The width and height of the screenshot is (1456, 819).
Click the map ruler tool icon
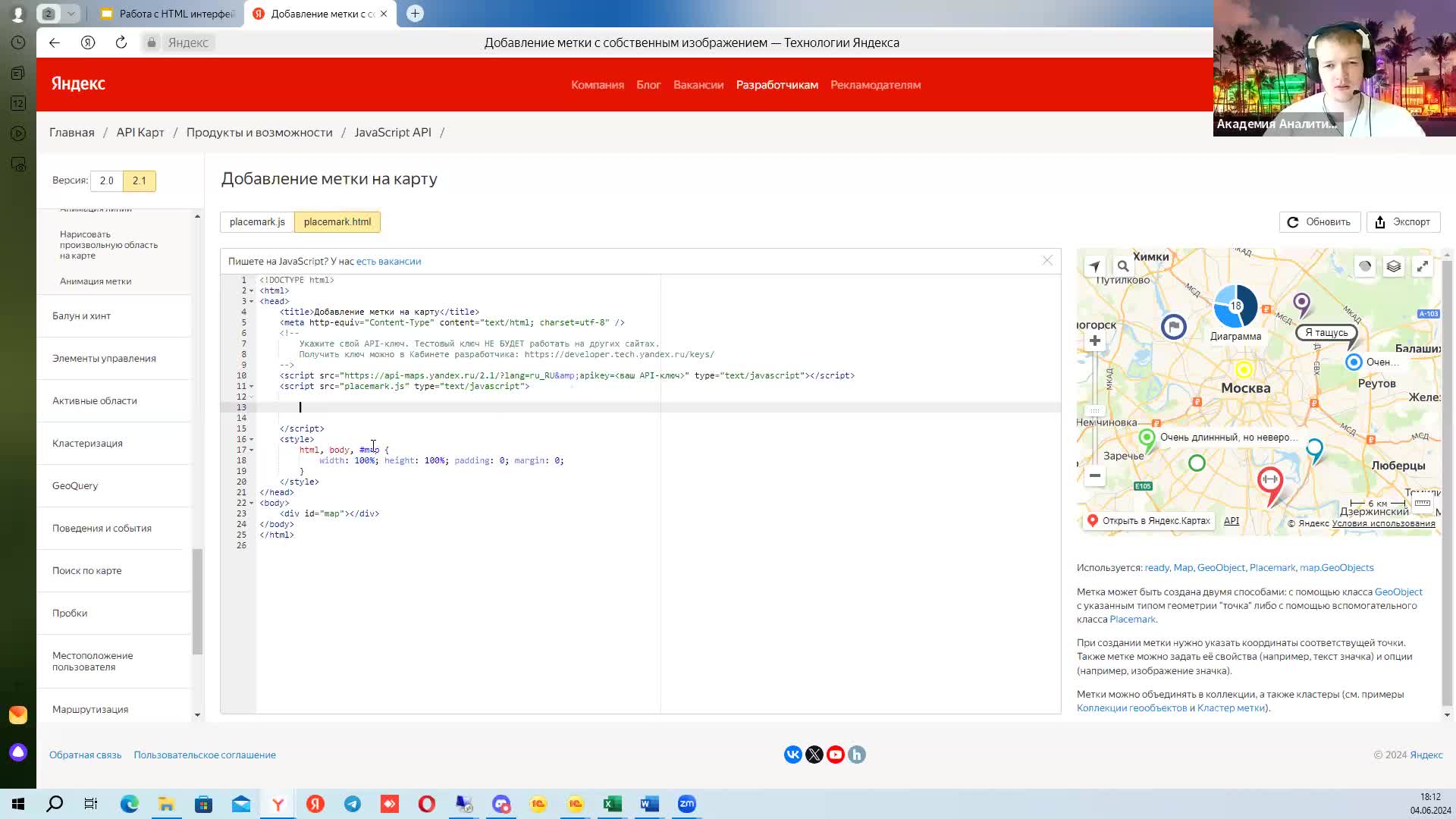point(1423,503)
